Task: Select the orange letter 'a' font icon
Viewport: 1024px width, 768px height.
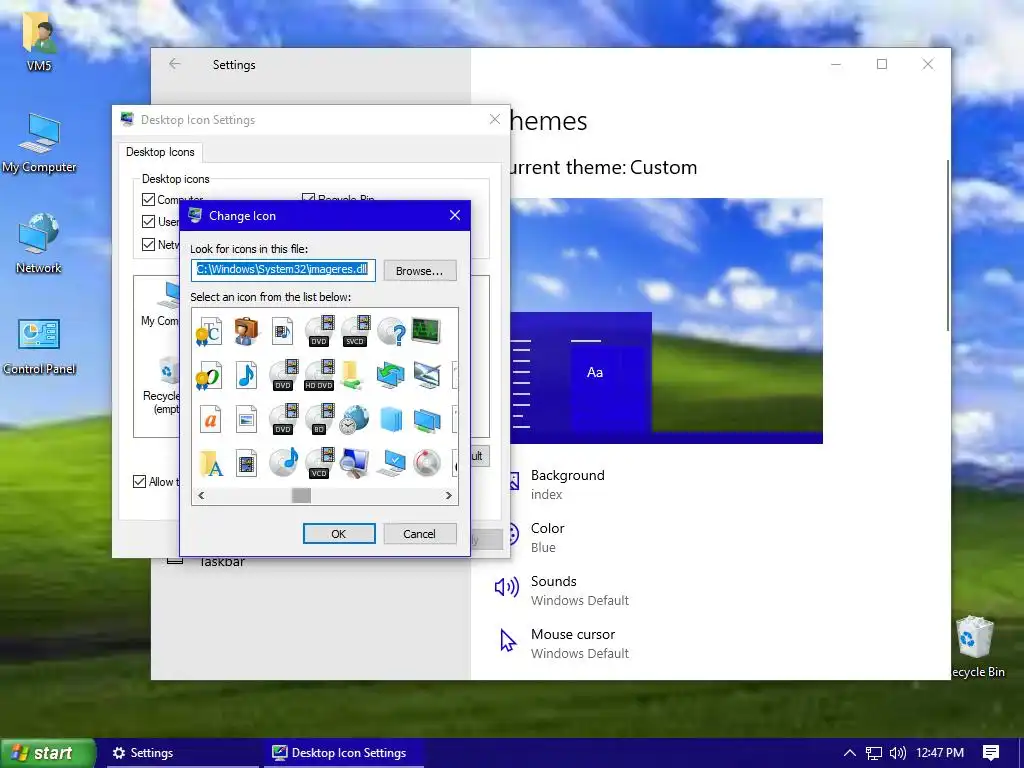Action: tap(210, 419)
